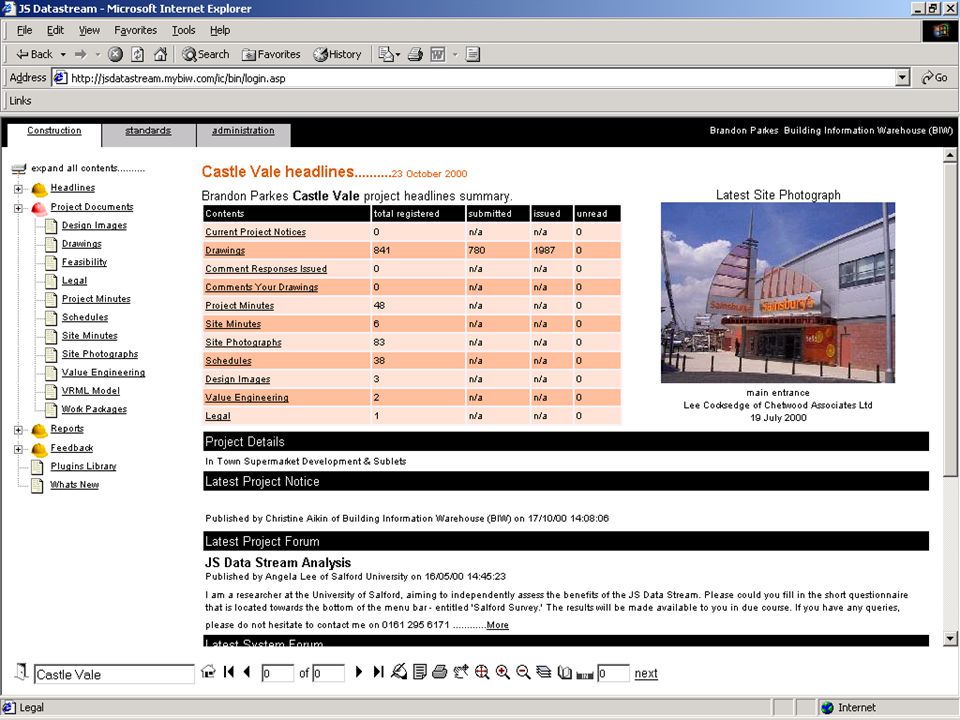This screenshot has width=960, height=720.
Task: Click the Castle Vale project name field
Action: click(x=114, y=674)
